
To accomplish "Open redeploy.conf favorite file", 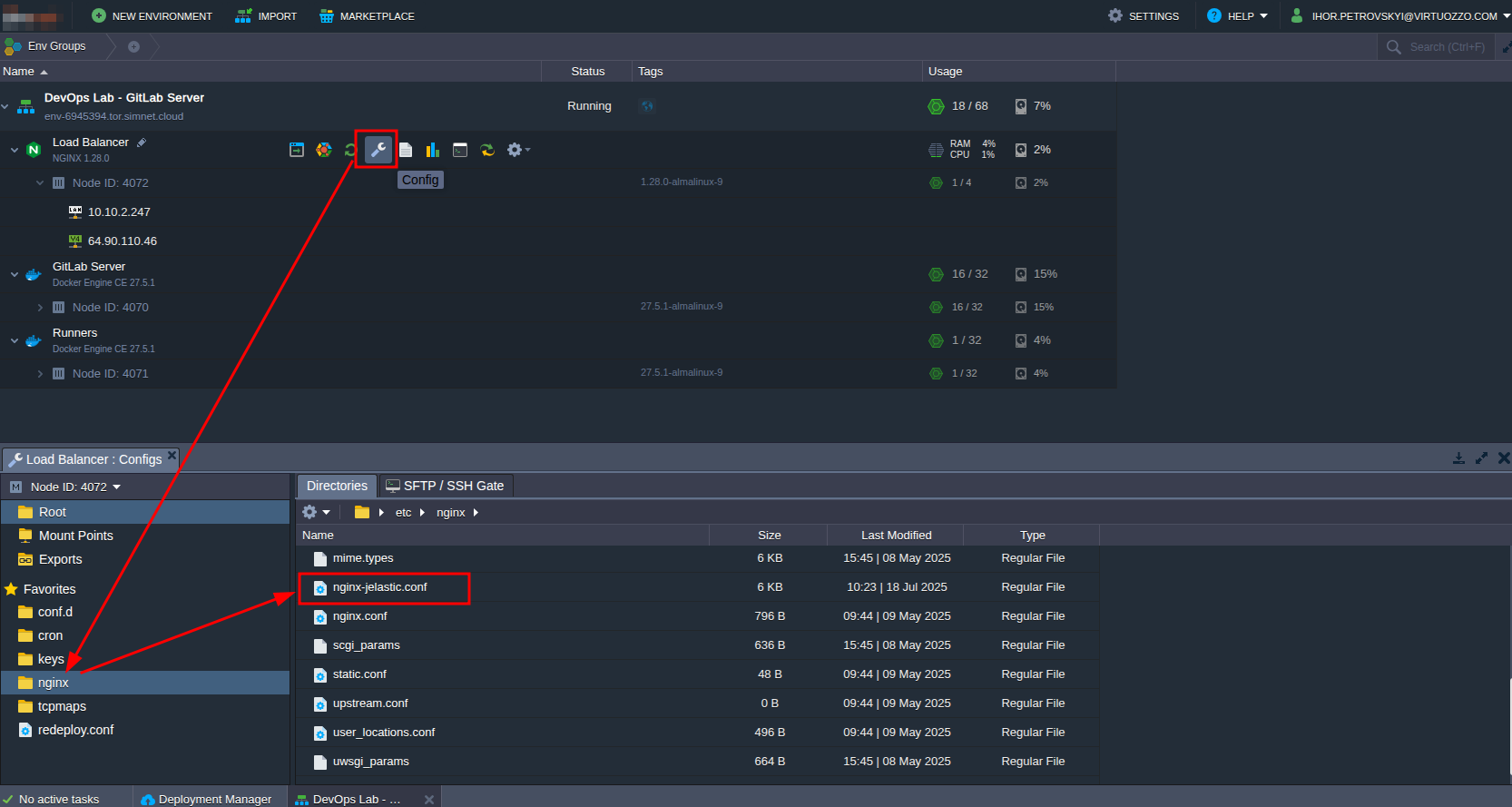I will tap(145, 730).
